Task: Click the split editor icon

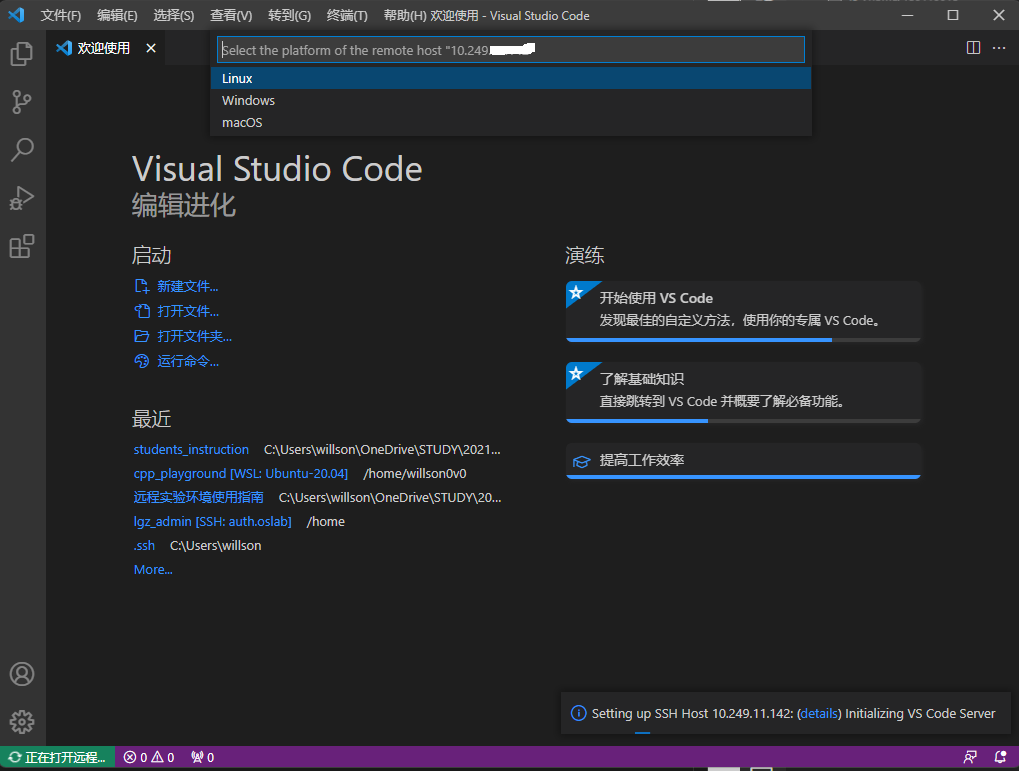Action: [973, 48]
